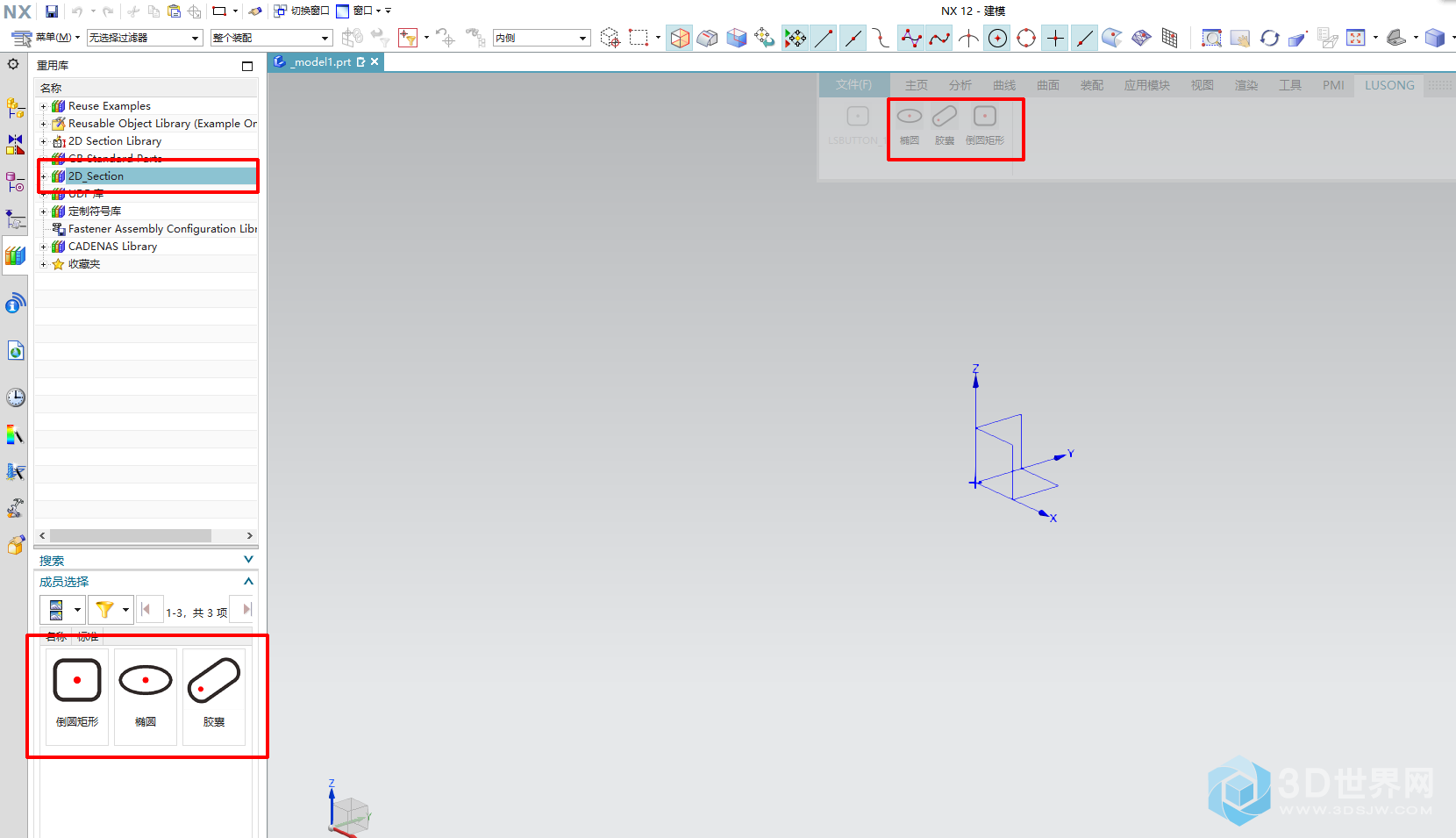Viewport: 1456px width, 838px height.
Task: Toggle Quadrant Point snap option
Action: coord(1026,38)
